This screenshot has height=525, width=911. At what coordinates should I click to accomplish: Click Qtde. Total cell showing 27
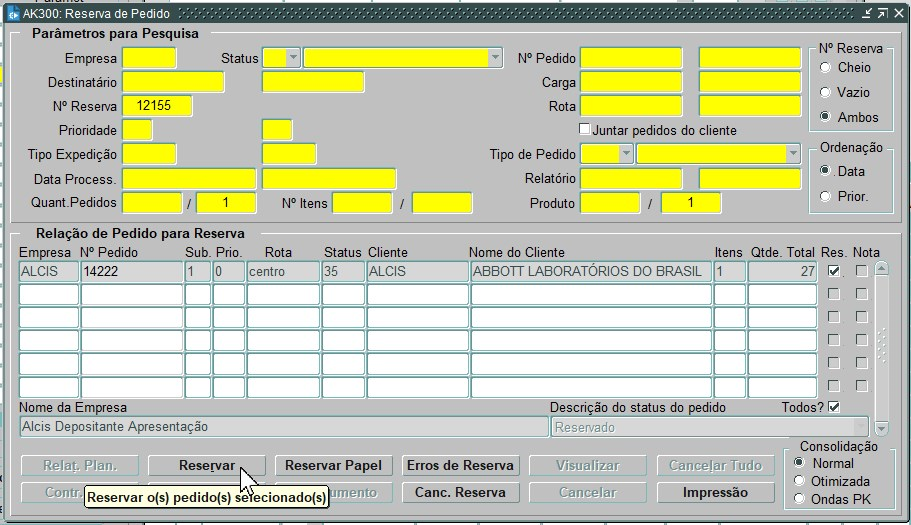coord(782,271)
